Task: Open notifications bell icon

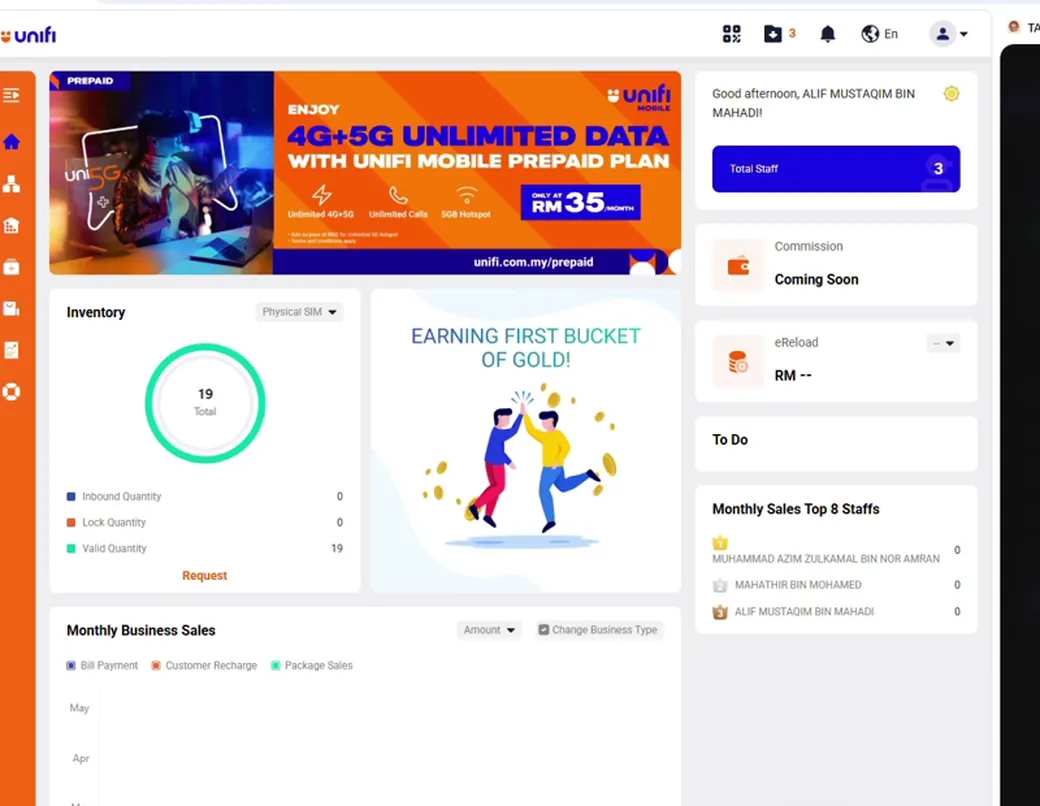Action: (x=827, y=34)
